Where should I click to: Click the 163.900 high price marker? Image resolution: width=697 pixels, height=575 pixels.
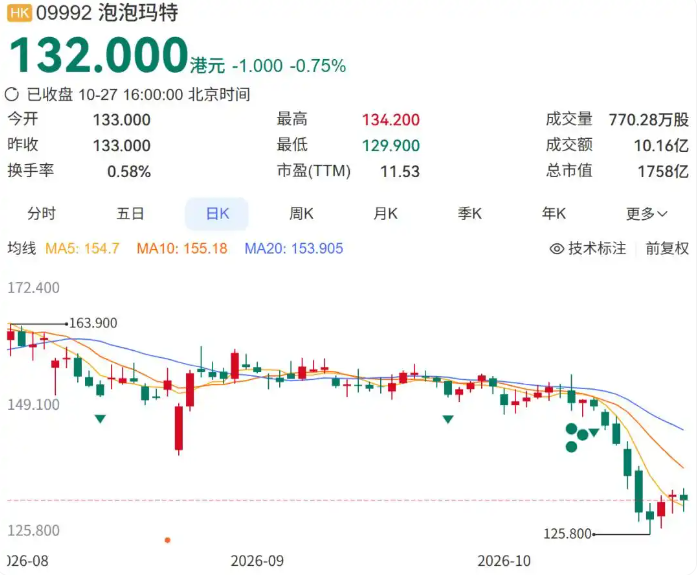pos(93,323)
